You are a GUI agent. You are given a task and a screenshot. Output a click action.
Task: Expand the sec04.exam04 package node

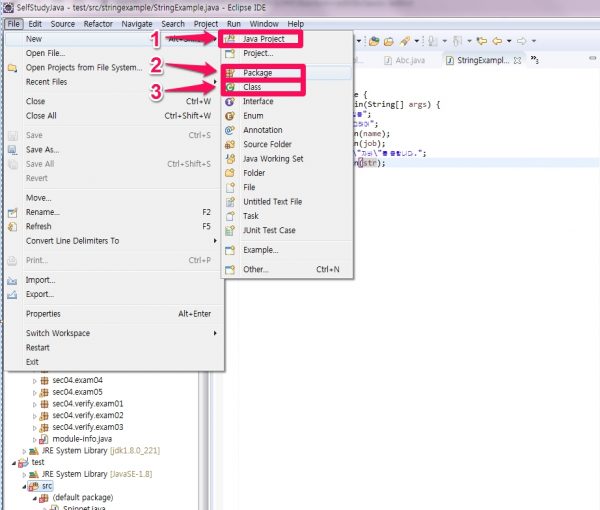tap(35, 380)
